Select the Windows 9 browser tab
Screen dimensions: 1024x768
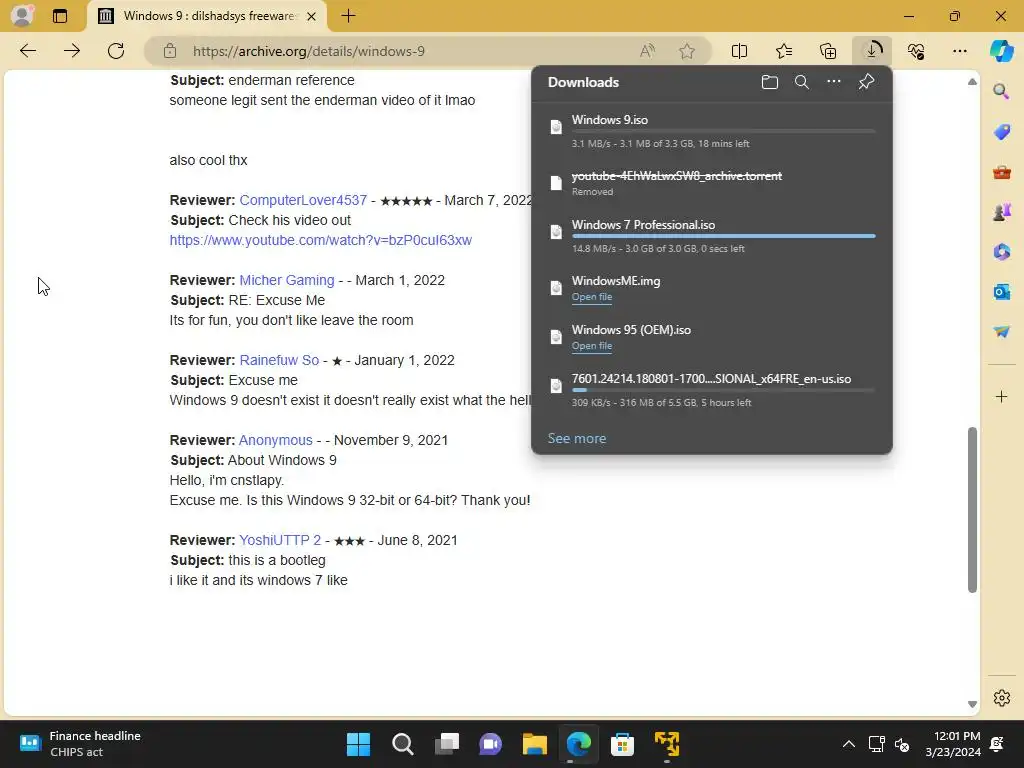(x=207, y=16)
